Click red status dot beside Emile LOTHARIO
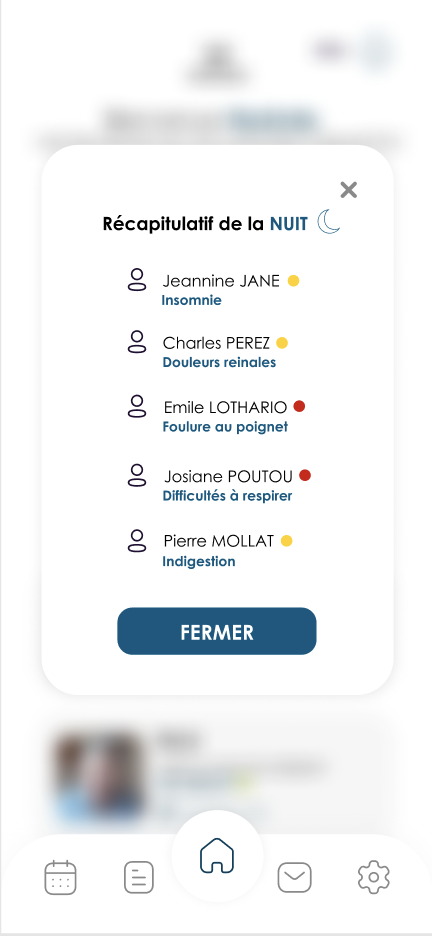The image size is (432, 936). click(300, 407)
